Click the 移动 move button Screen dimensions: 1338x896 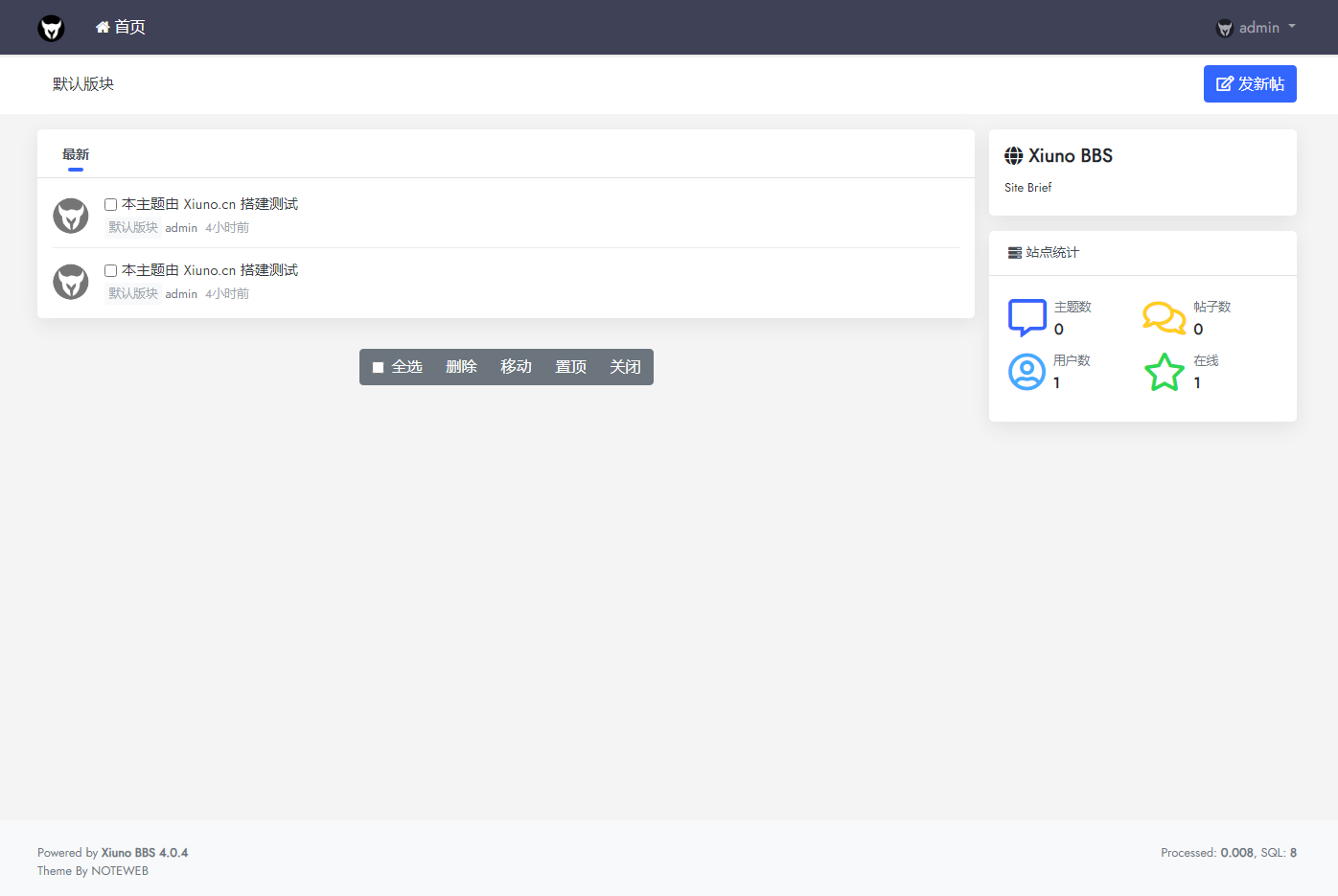click(516, 367)
